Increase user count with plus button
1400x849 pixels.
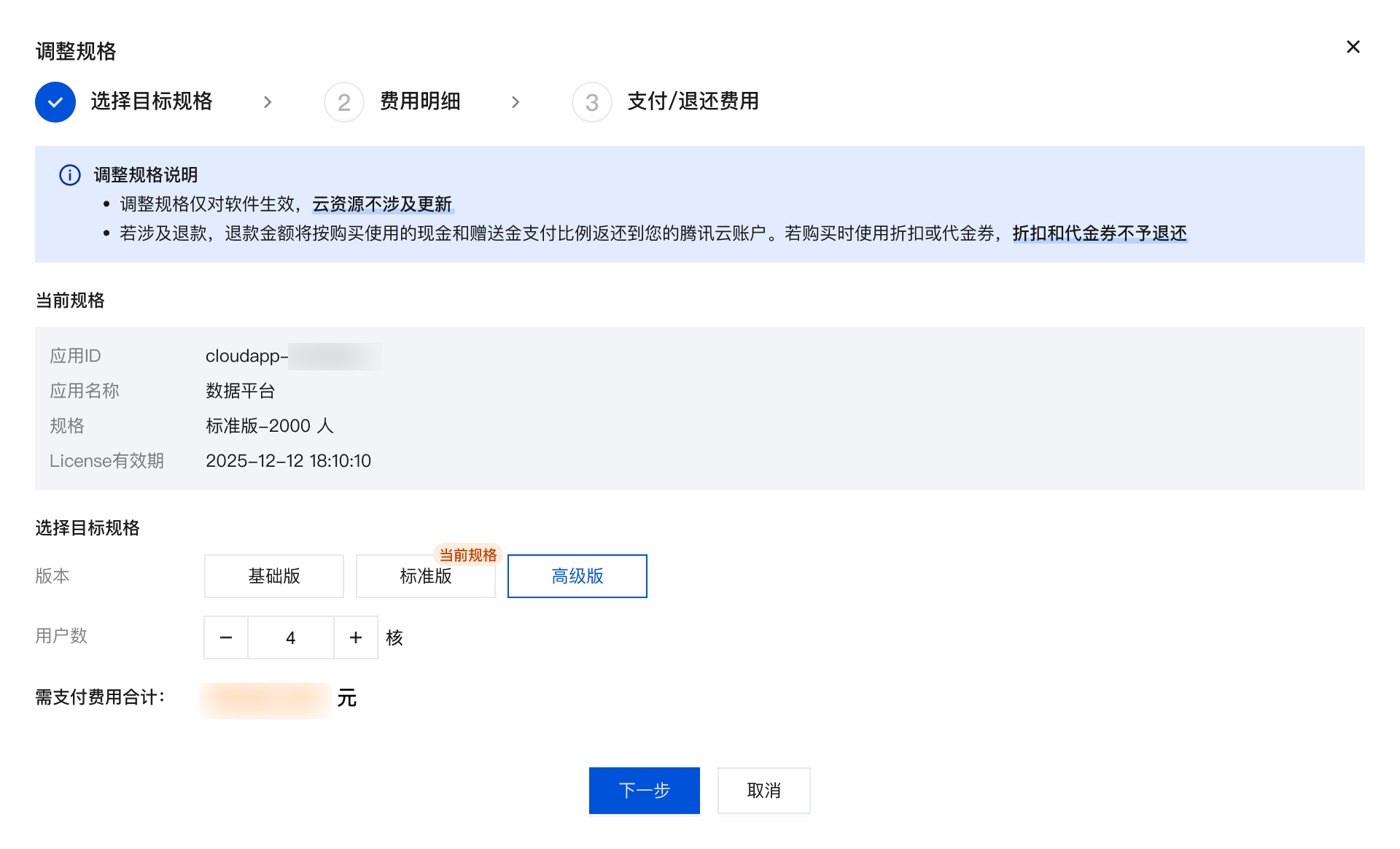point(356,637)
